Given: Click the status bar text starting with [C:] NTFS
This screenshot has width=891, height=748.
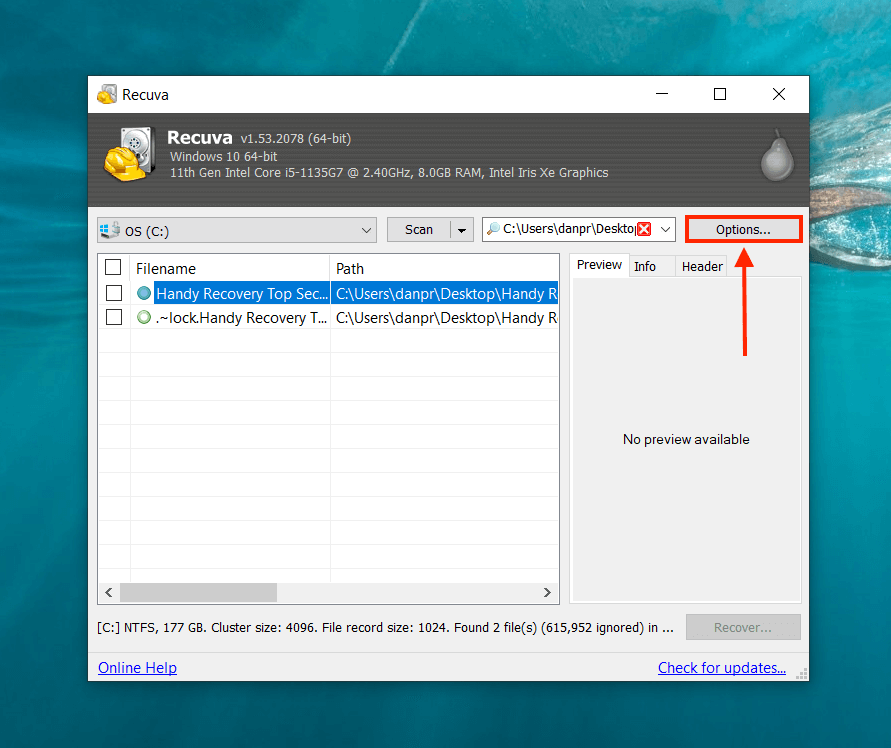Looking at the screenshot, I should (385, 628).
